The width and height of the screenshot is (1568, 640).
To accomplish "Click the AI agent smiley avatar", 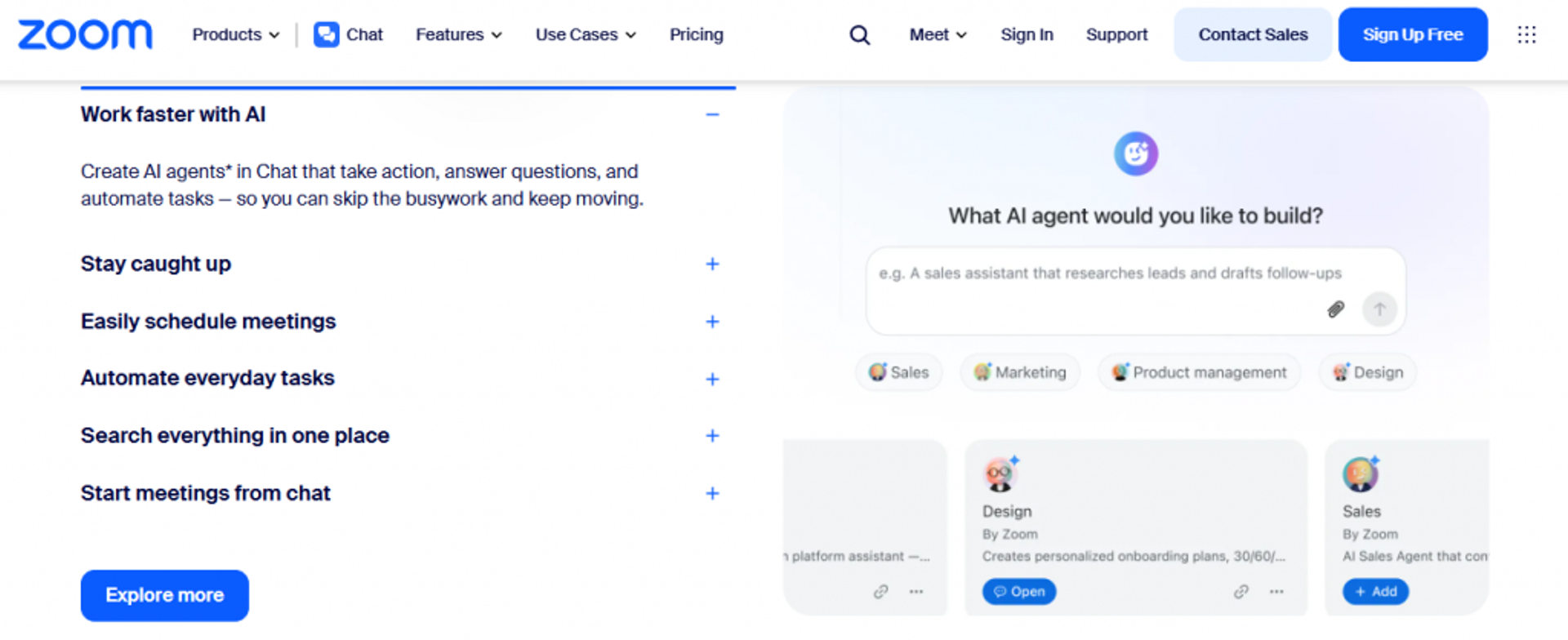I will tap(1135, 153).
